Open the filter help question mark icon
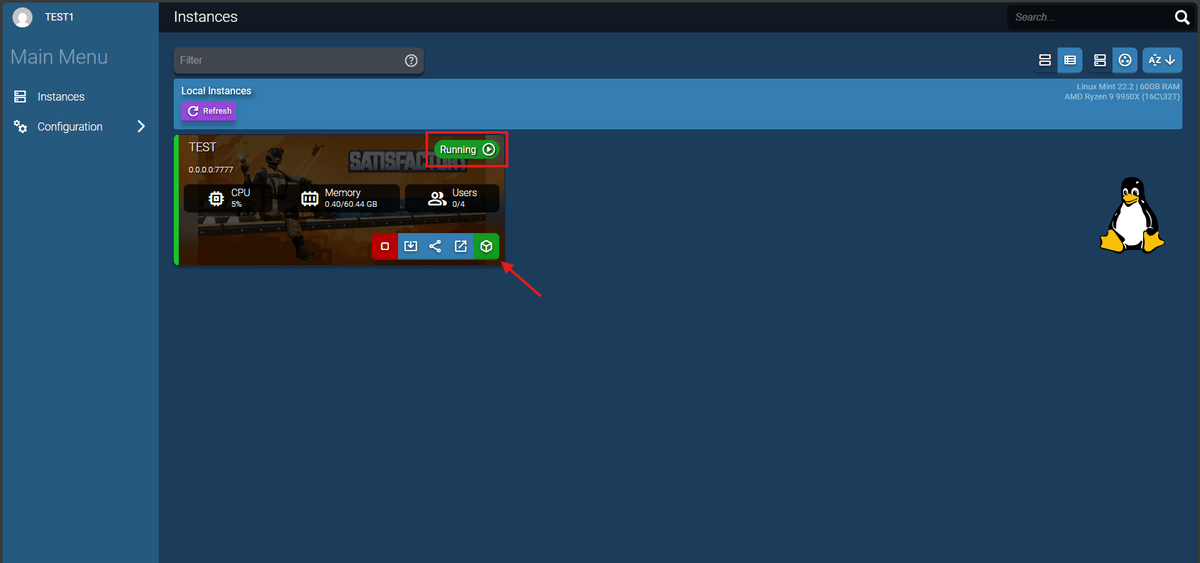This screenshot has width=1200, height=563. [x=411, y=61]
